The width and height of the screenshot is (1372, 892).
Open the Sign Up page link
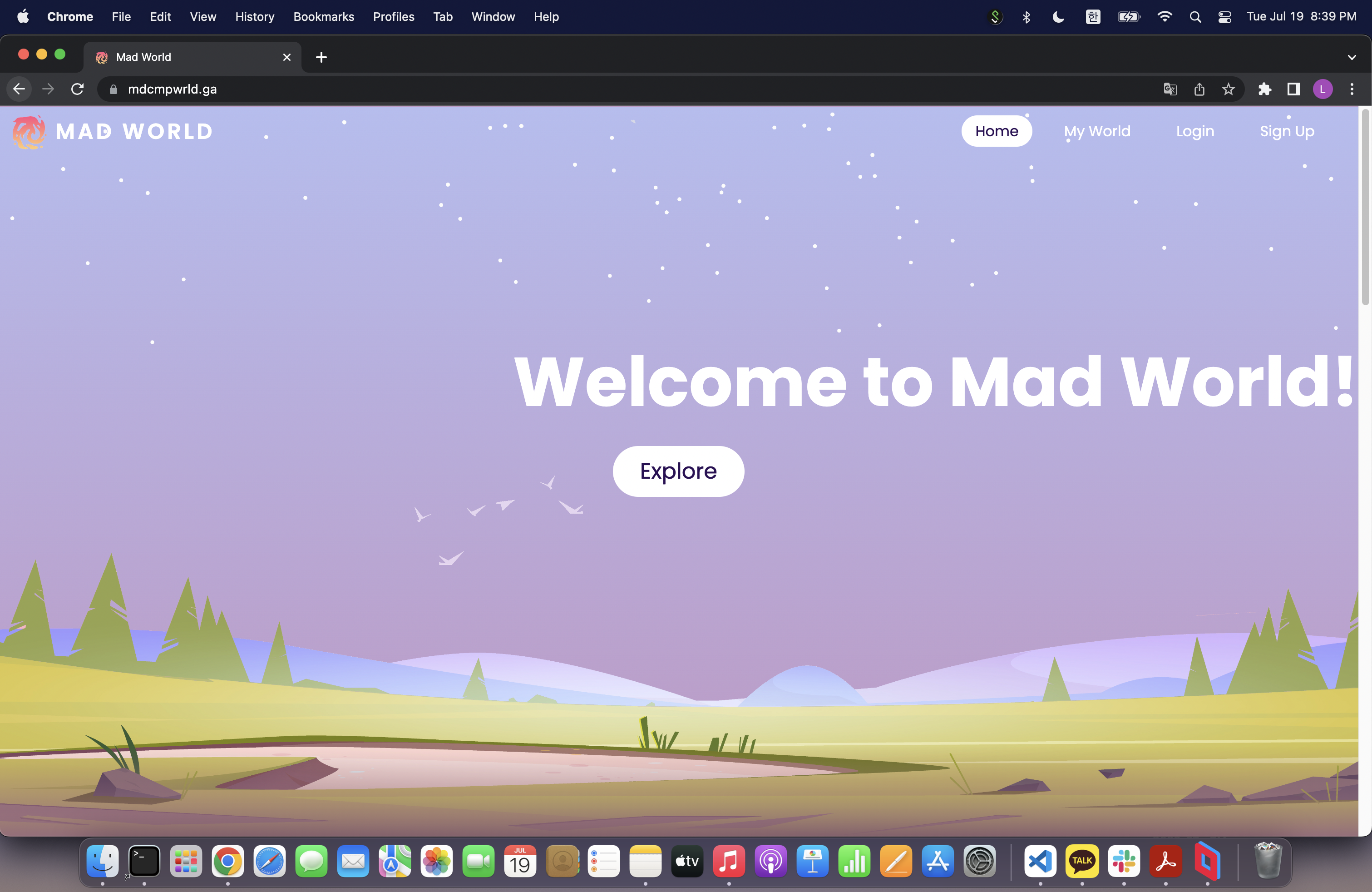pyautogui.click(x=1287, y=131)
